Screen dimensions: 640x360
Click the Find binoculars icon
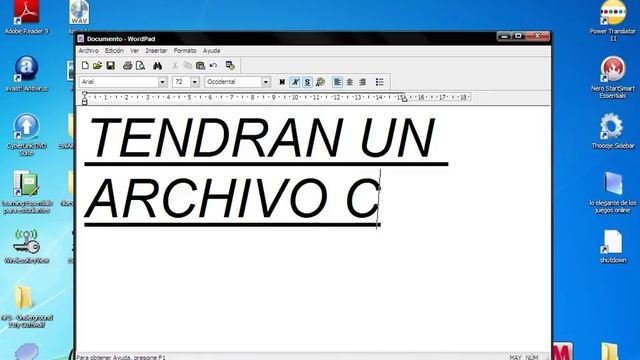tap(157, 65)
